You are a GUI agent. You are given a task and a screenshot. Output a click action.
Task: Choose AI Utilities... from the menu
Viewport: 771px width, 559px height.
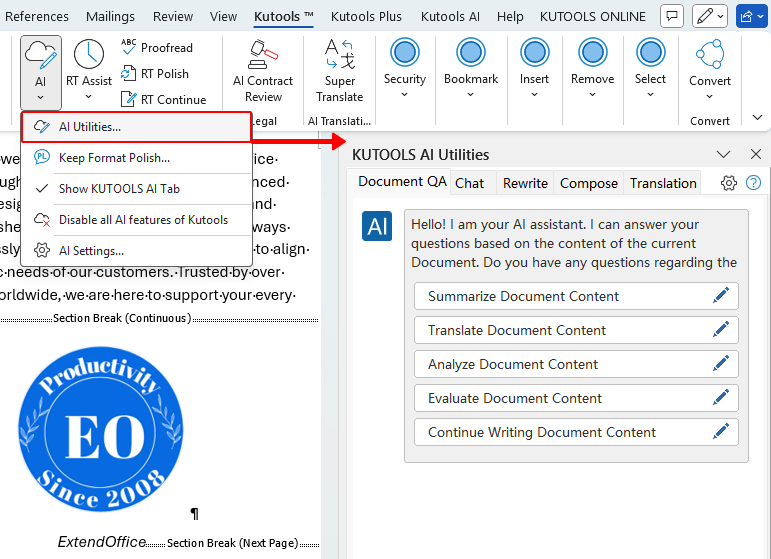(x=137, y=127)
